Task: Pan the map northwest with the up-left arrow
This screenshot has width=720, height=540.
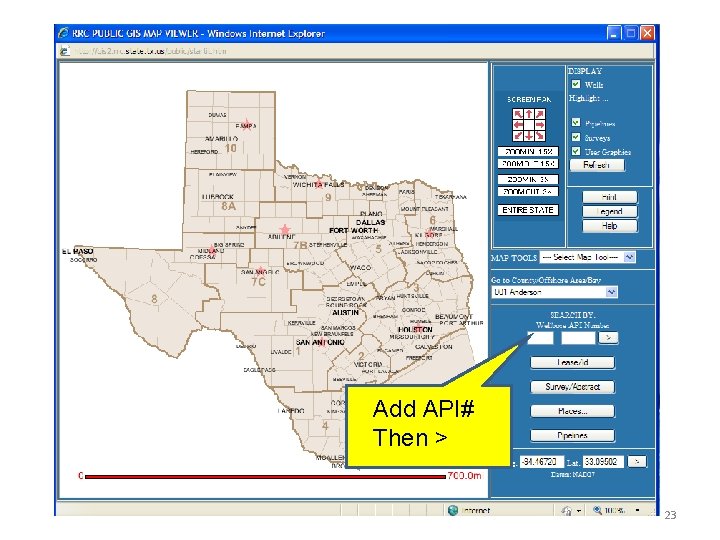Action: pos(518,114)
